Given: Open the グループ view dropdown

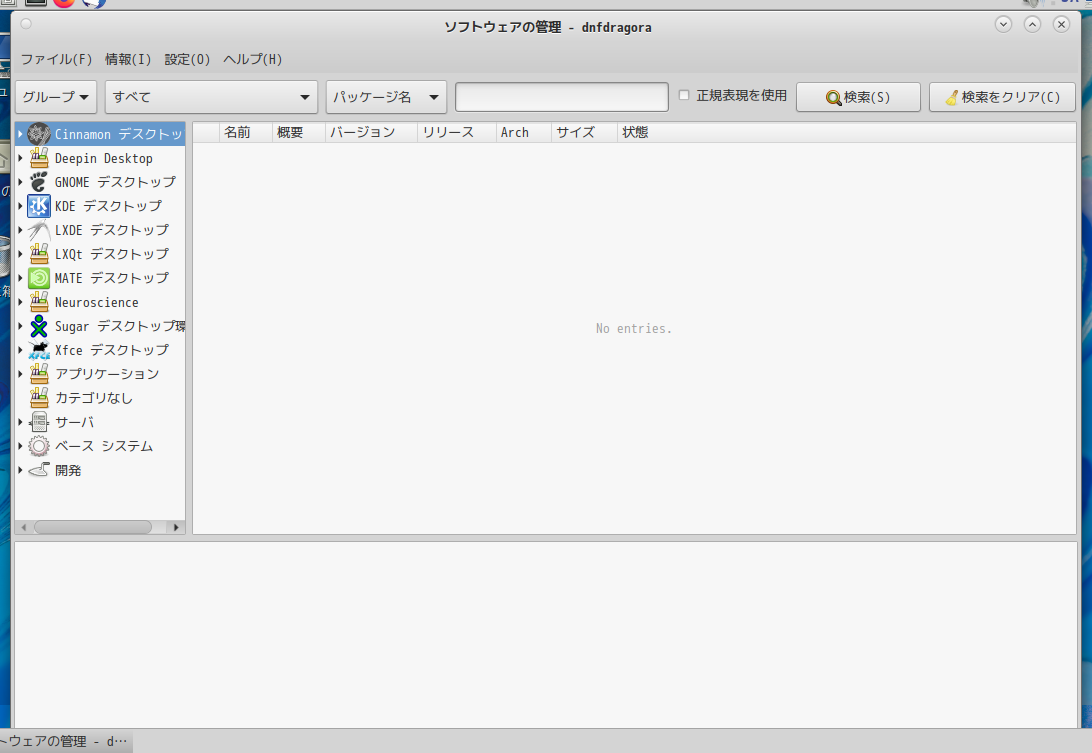Looking at the screenshot, I should coord(56,97).
